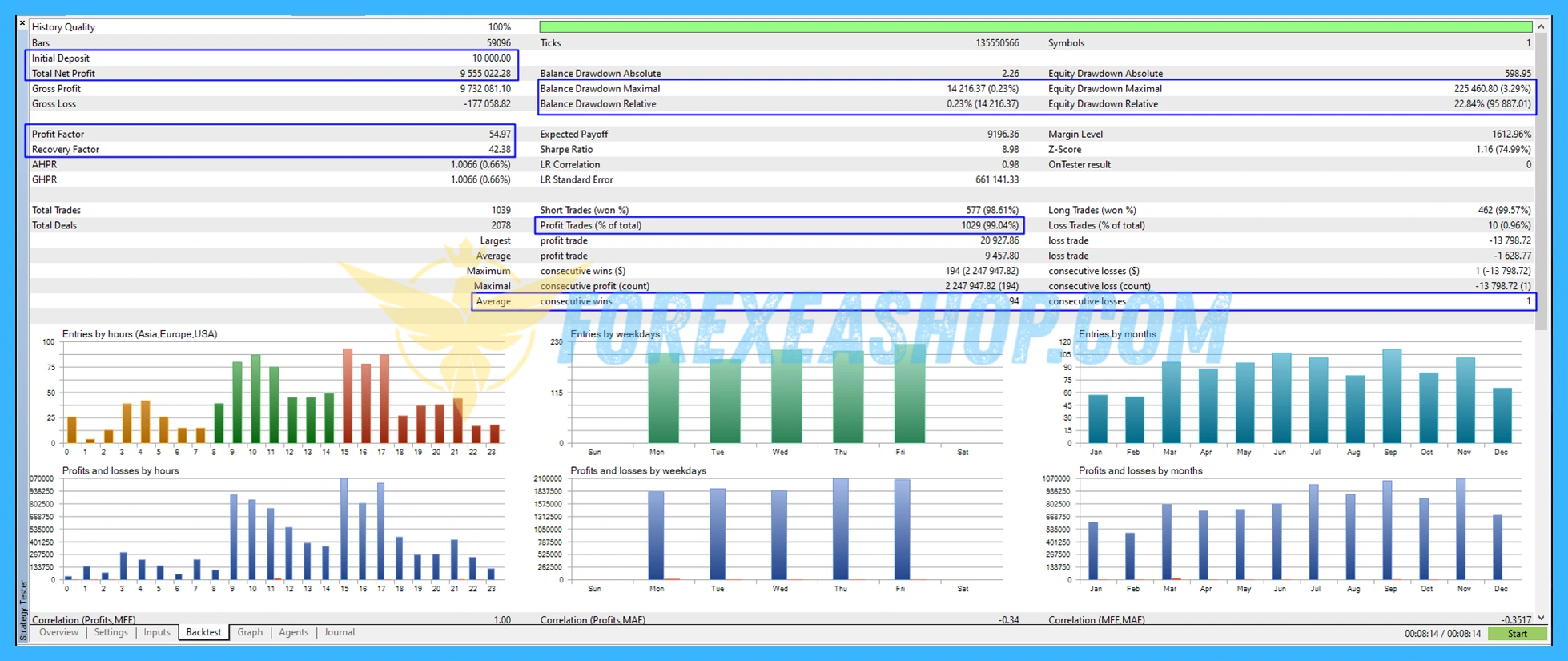1568x661 pixels.
Task: Open the Journal tab
Action: (x=339, y=633)
